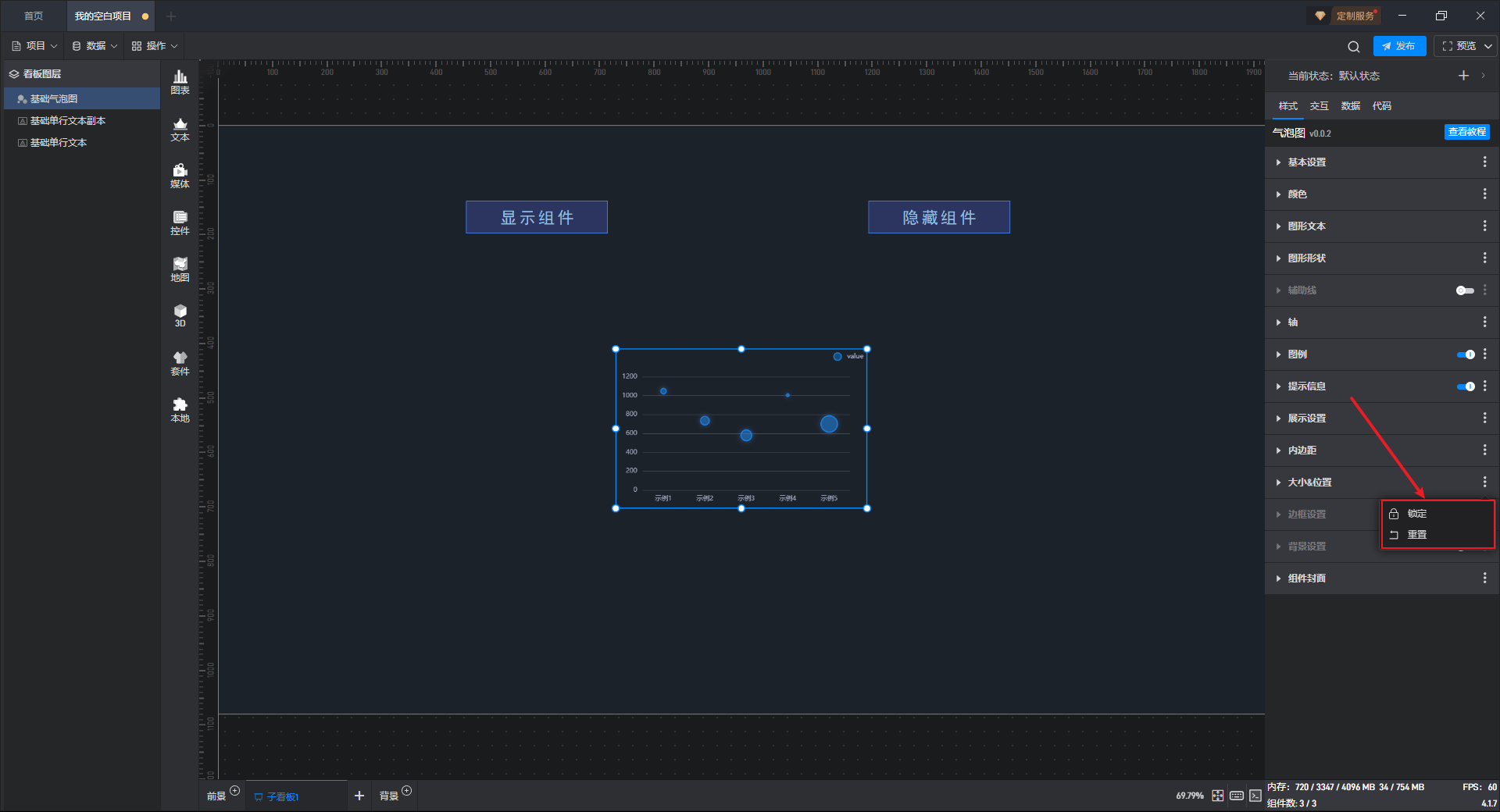
Task: Click the three-dot menu for 组件封面
Action: [x=1484, y=579]
